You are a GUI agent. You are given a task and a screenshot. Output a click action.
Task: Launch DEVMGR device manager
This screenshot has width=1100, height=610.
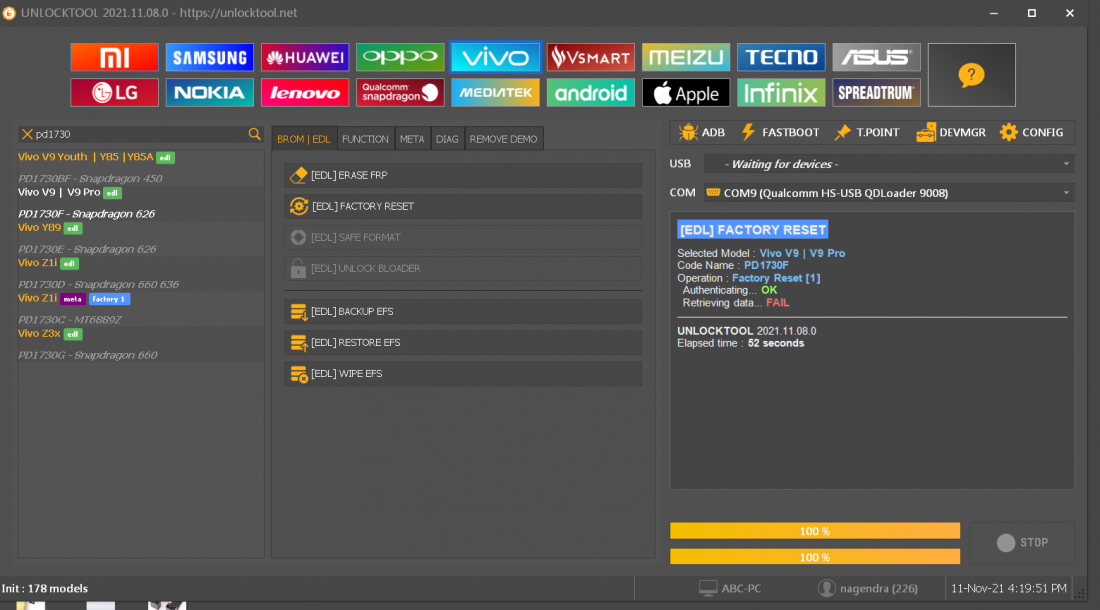(951, 133)
